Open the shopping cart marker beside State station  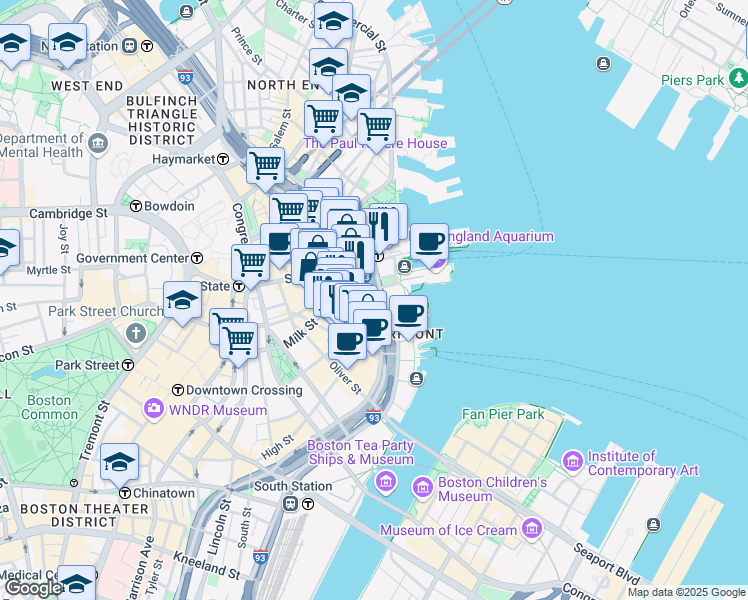point(250,266)
